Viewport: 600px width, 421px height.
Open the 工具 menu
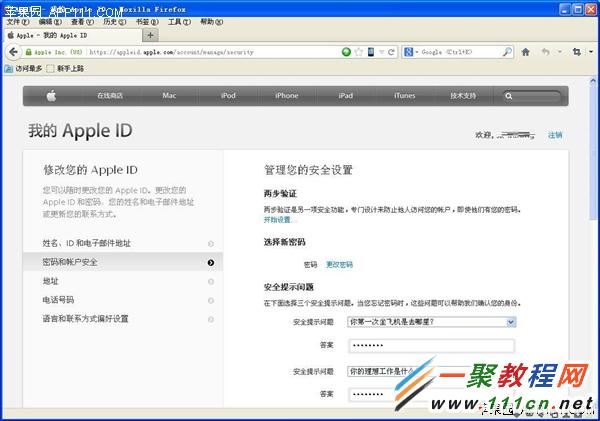179,22
